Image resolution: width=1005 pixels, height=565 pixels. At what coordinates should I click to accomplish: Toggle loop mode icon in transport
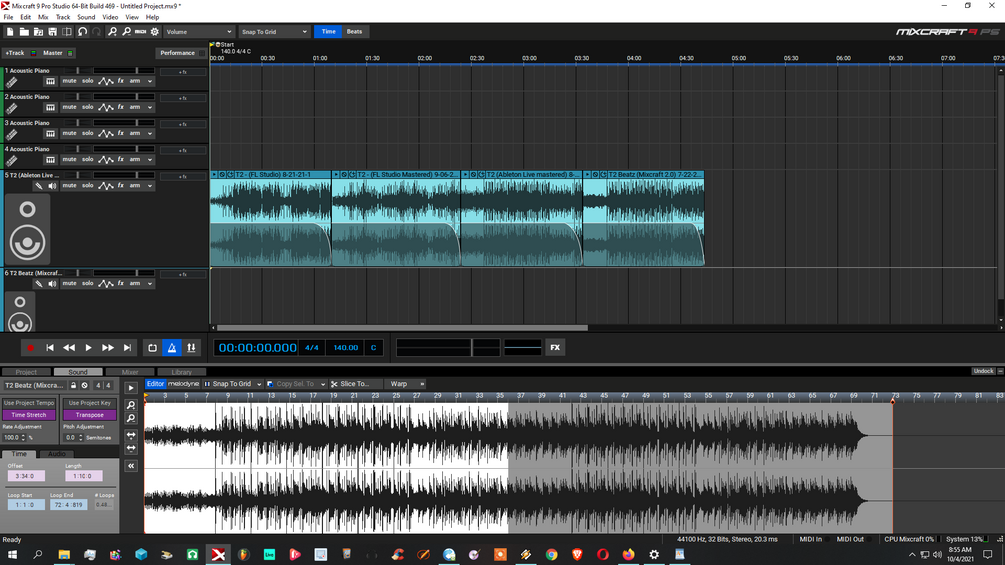click(153, 348)
